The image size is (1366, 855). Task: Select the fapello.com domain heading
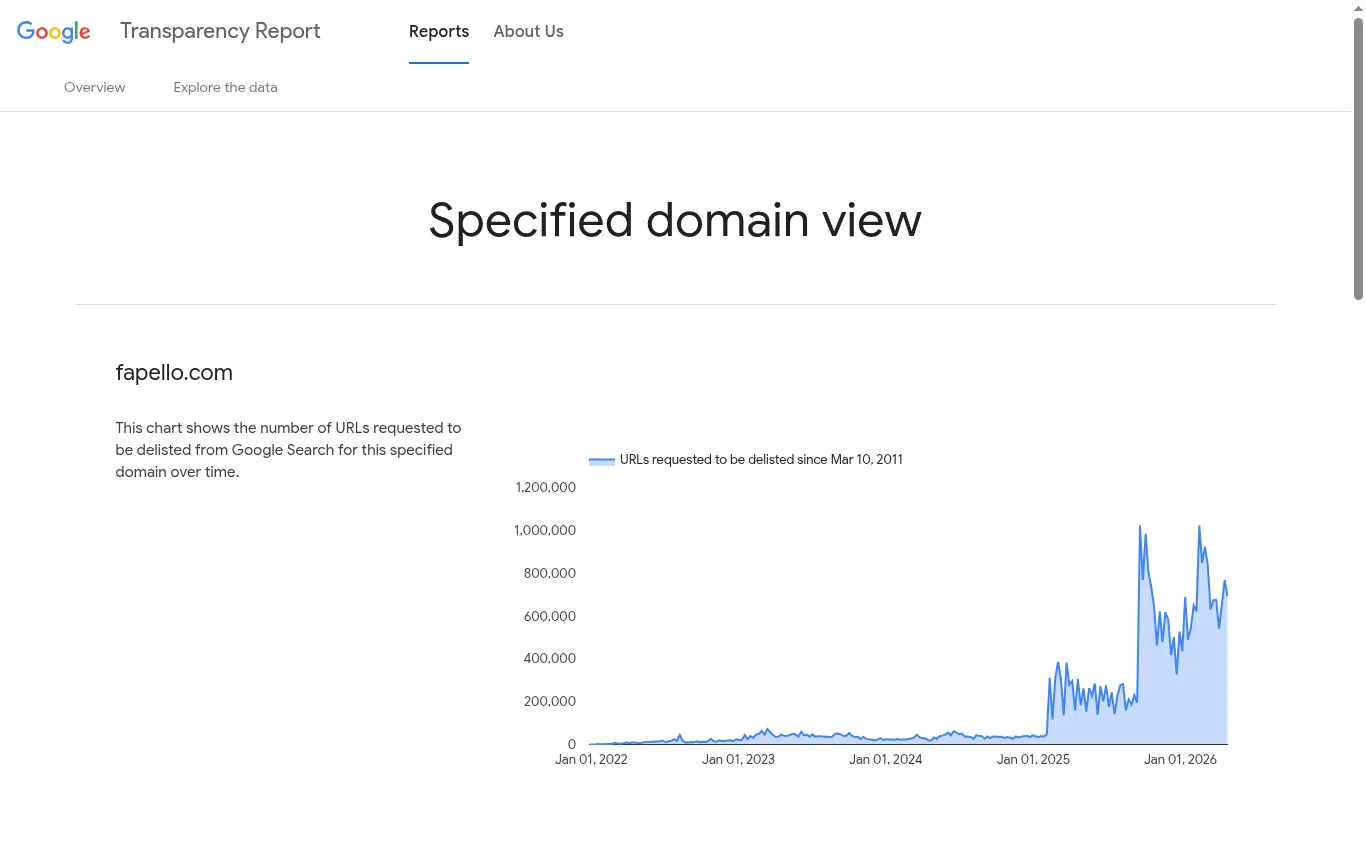[174, 373]
